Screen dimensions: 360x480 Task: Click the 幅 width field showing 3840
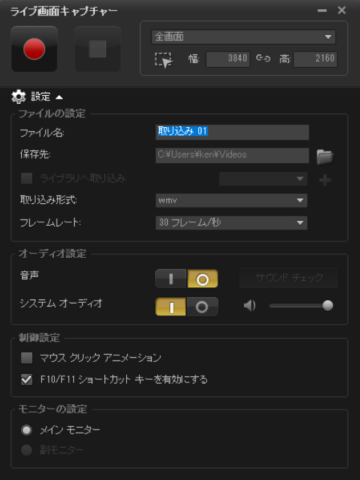tap(228, 59)
